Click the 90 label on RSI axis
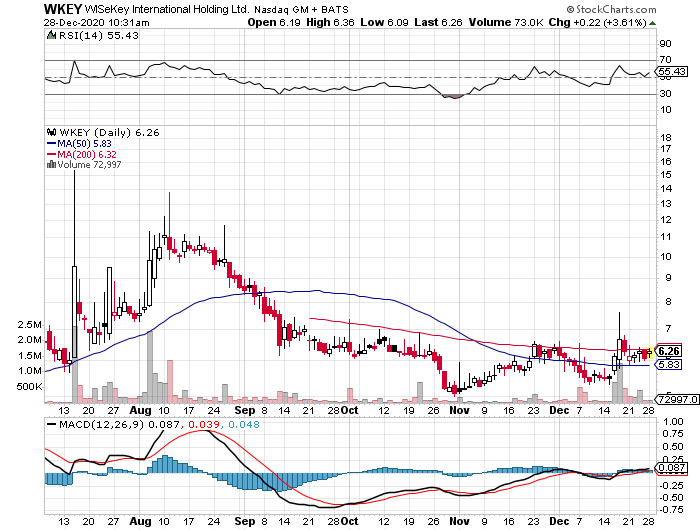This screenshot has height=530, width=700. click(x=665, y=44)
